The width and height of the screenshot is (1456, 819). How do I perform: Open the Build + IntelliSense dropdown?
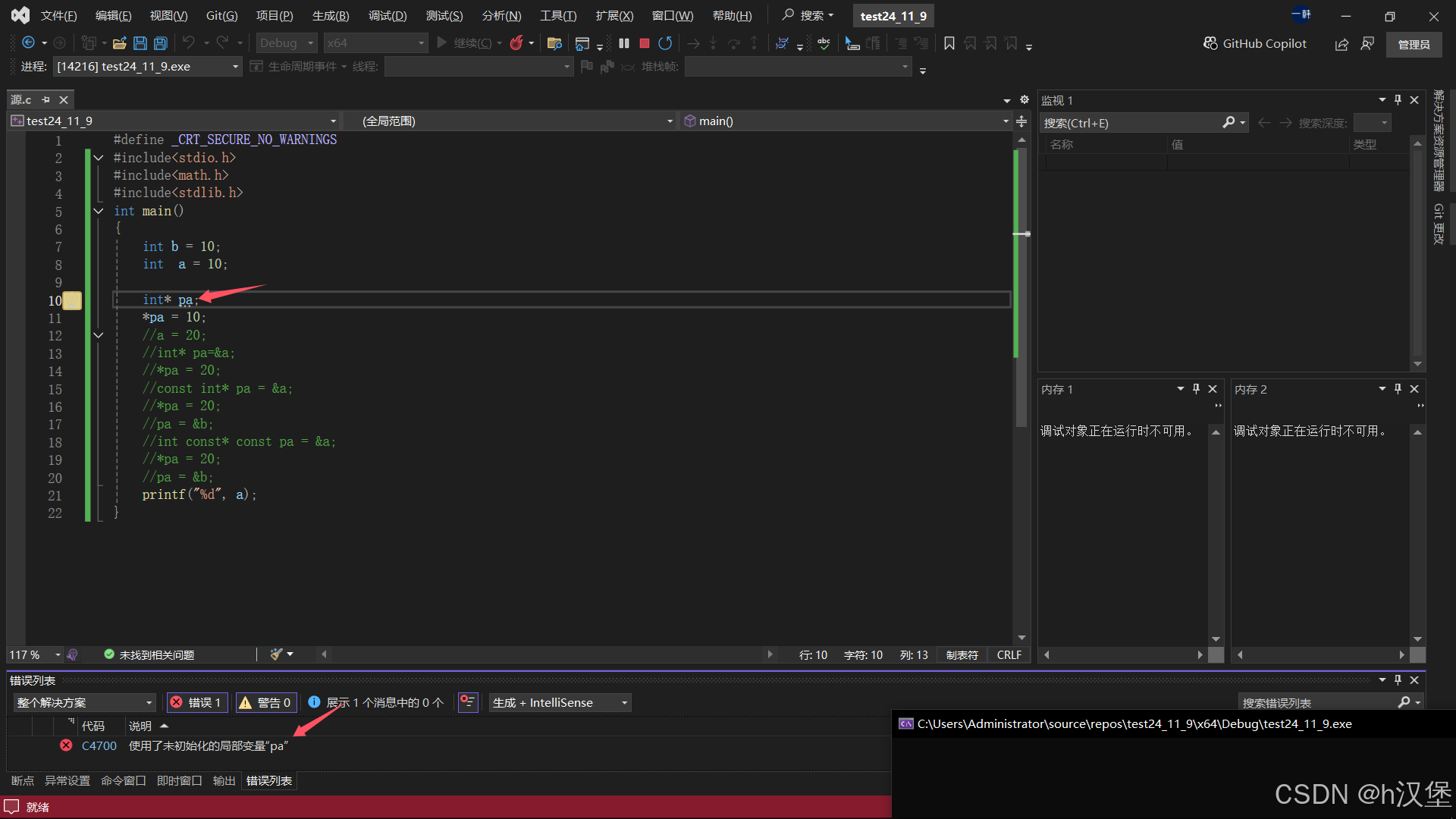560,702
